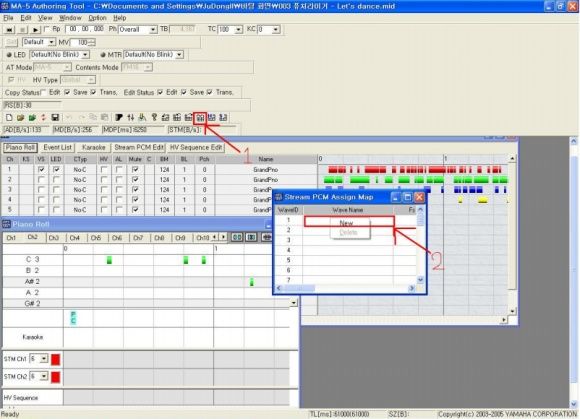The width and height of the screenshot is (580, 419).
Task: Click the green folder import icon
Action: tap(32, 118)
